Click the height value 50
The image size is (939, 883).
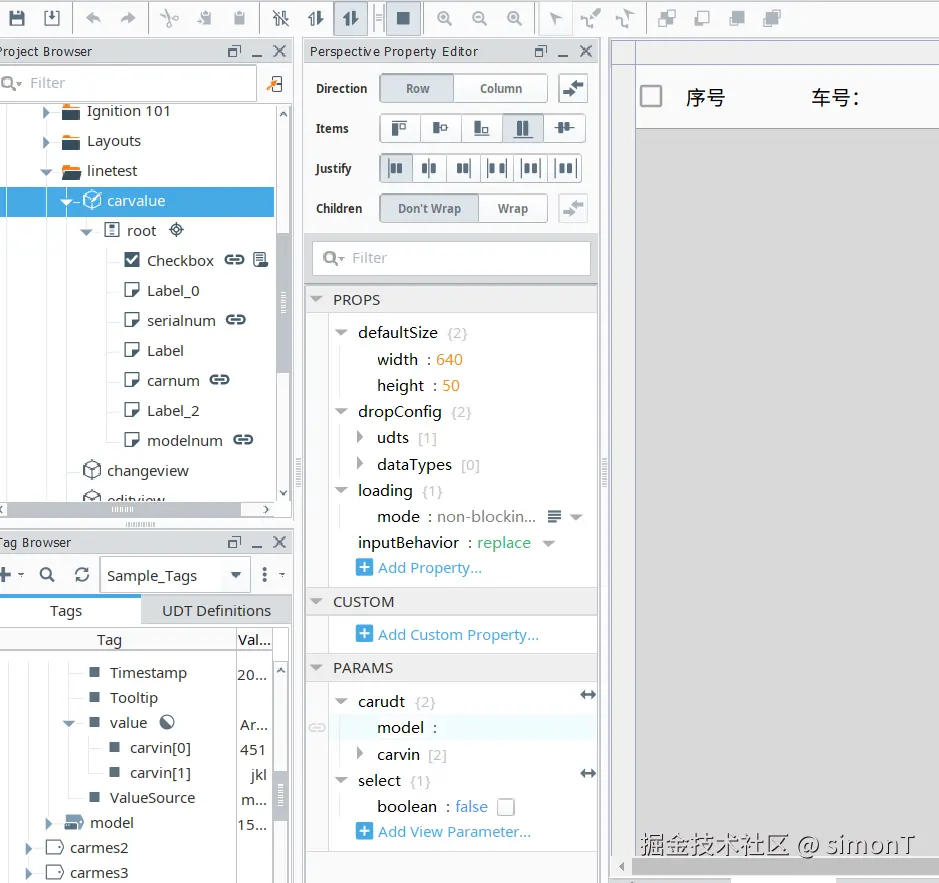(x=451, y=385)
